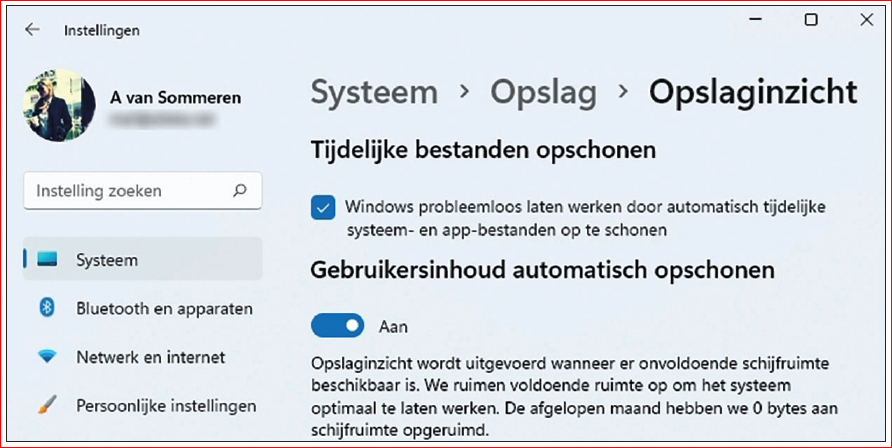Click the Systeem breadcrumb link
Image resolution: width=892 pixels, height=448 pixels.
(374, 92)
